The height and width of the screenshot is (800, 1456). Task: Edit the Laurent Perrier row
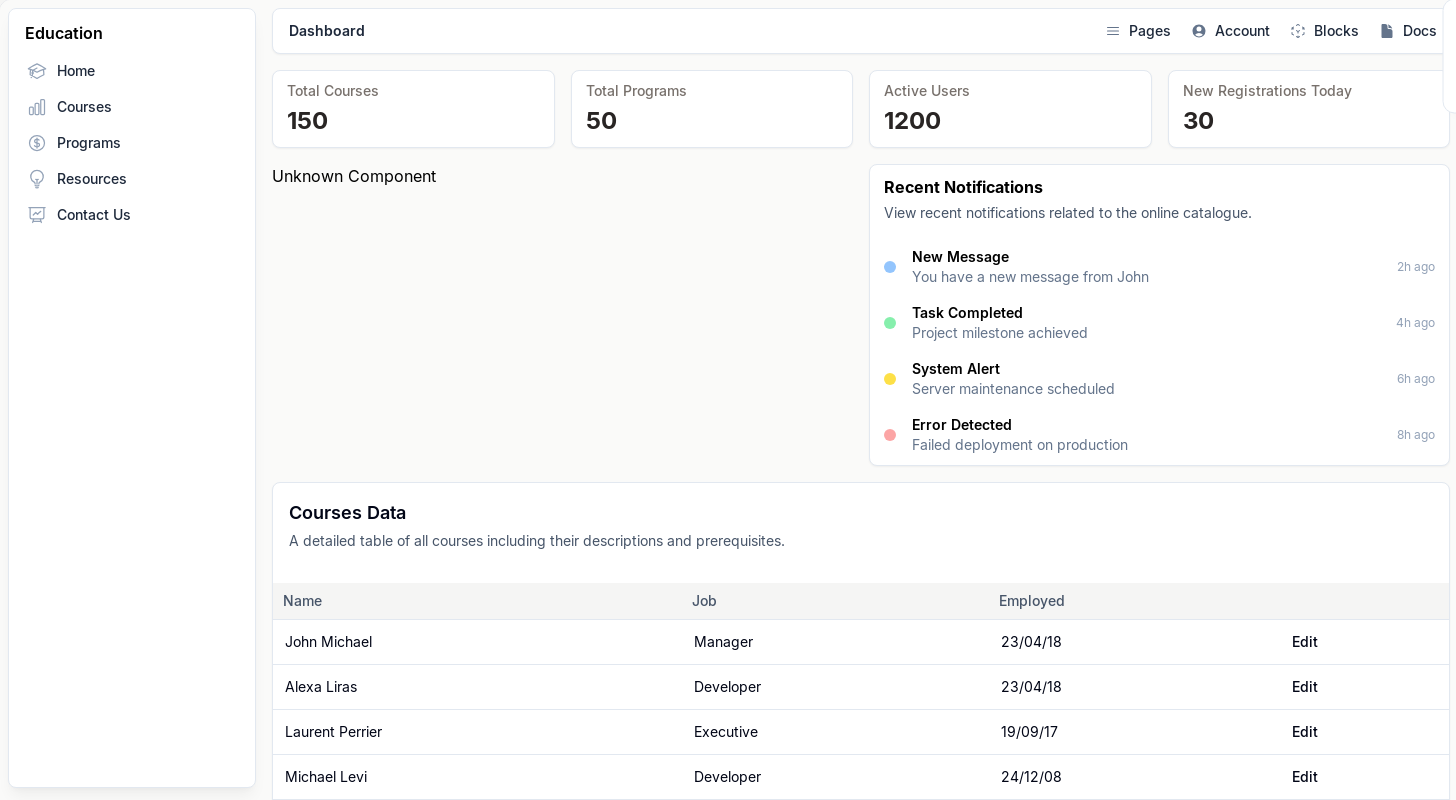1304,732
